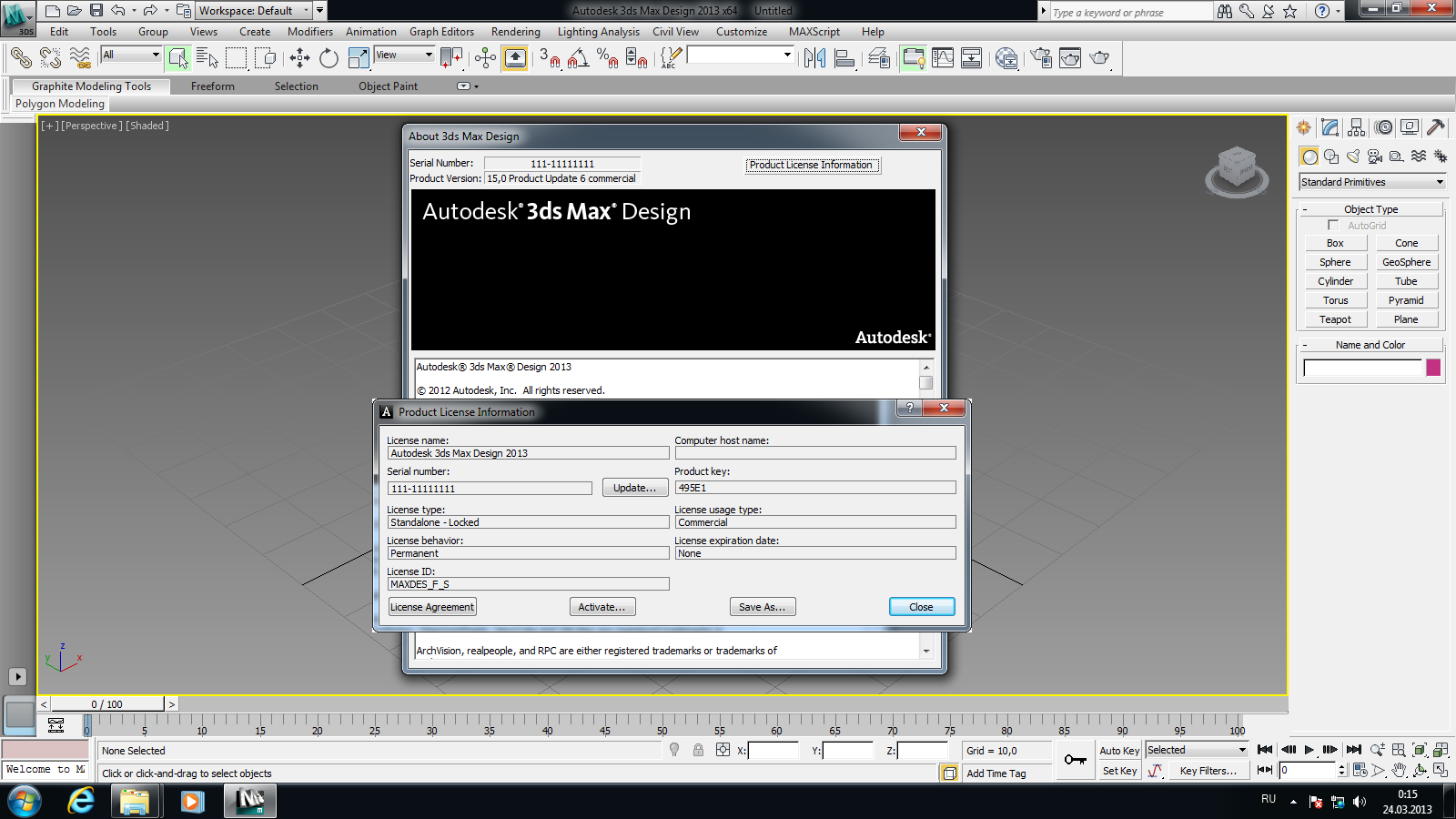Select the Lights category icon
This screenshot has width=1456, height=819.
(1353, 157)
